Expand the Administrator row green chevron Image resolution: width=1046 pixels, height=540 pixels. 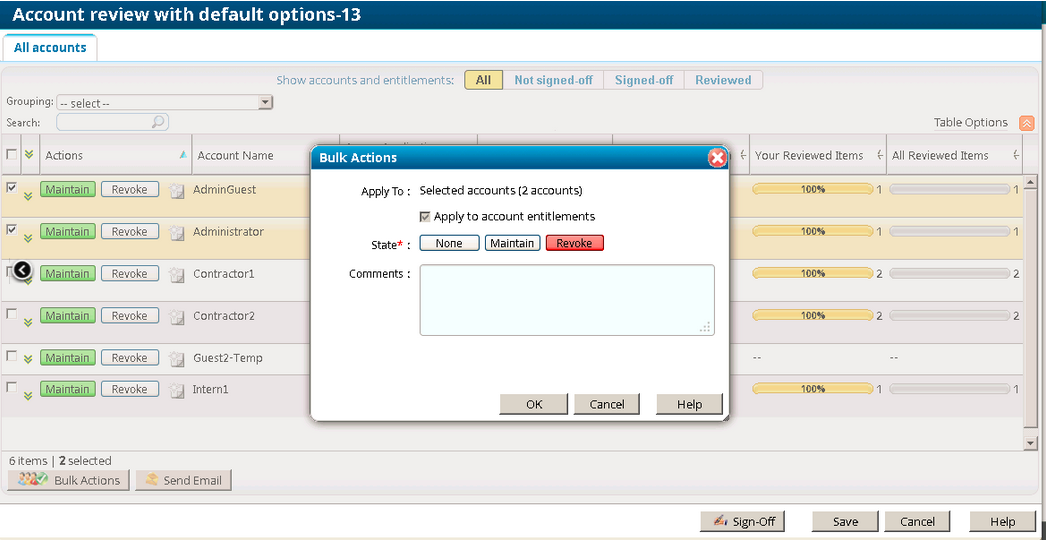[28, 238]
